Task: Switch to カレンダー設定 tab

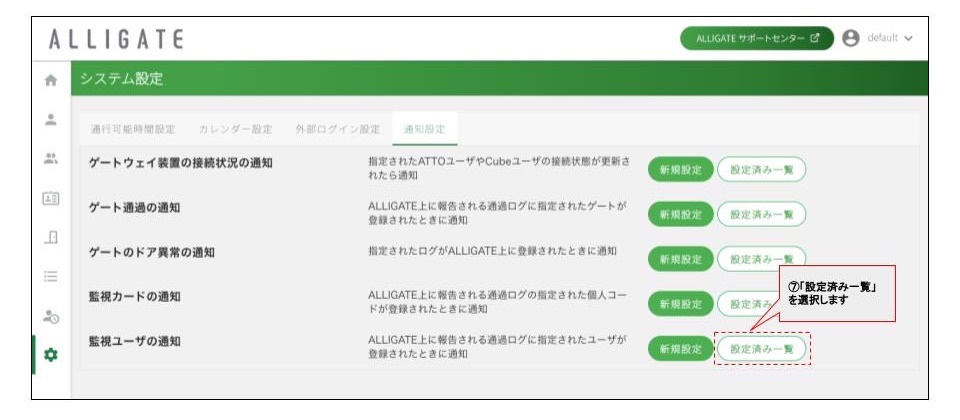Action: pos(235,129)
